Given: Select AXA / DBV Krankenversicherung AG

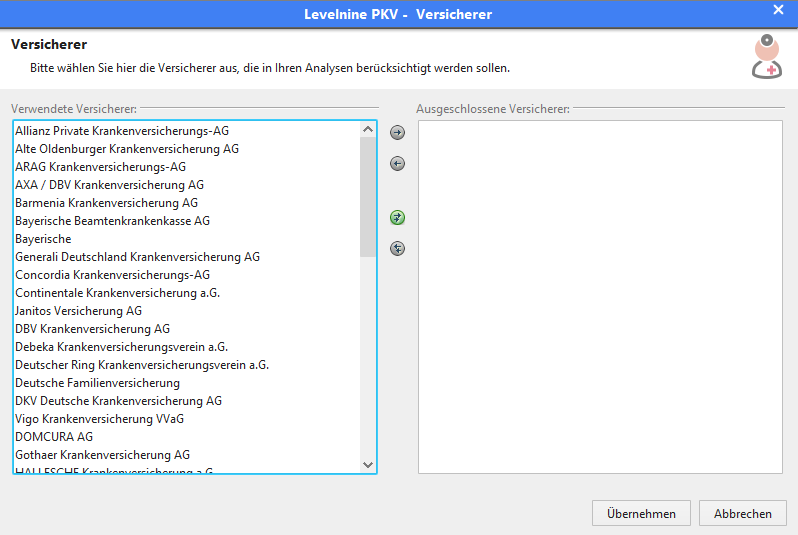Looking at the screenshot, I should coord(187,185).
